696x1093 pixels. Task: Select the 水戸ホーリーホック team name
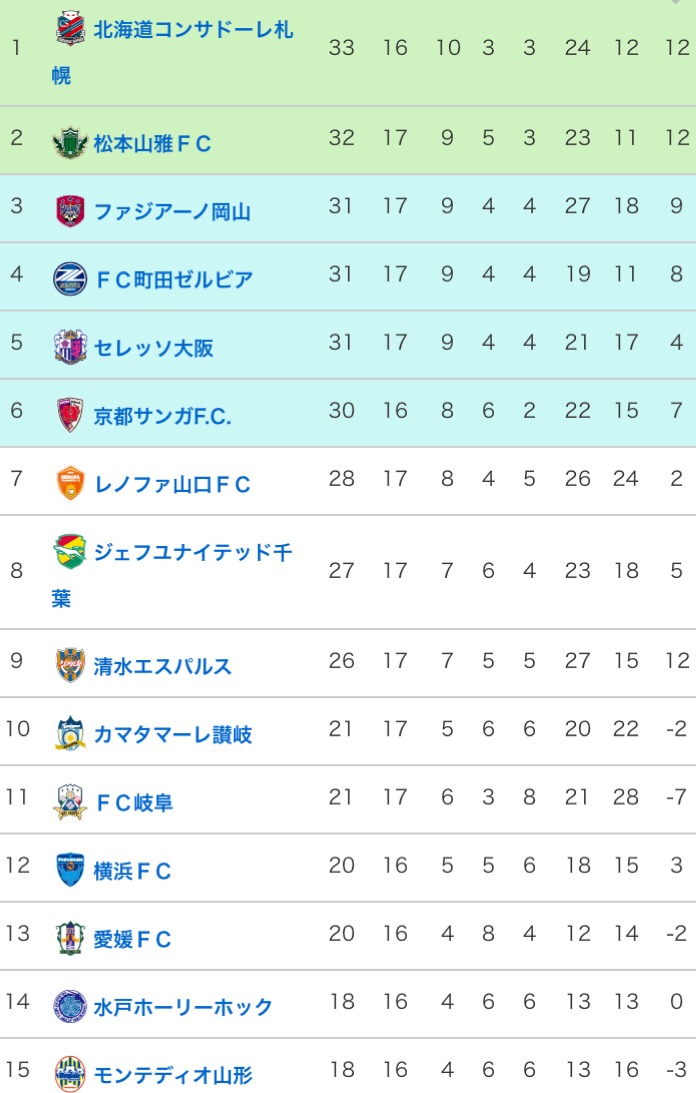(183, 1007)
